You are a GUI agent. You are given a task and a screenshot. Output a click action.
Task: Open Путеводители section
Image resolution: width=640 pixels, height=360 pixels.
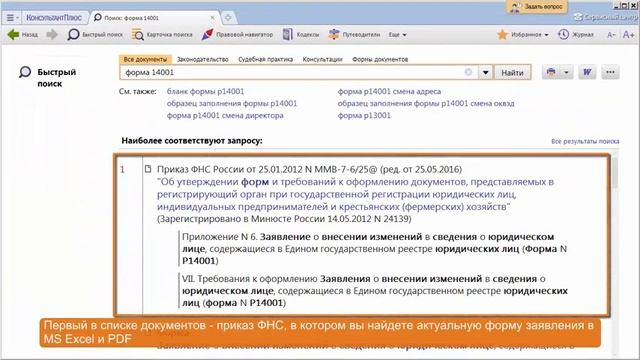point(354,35)
